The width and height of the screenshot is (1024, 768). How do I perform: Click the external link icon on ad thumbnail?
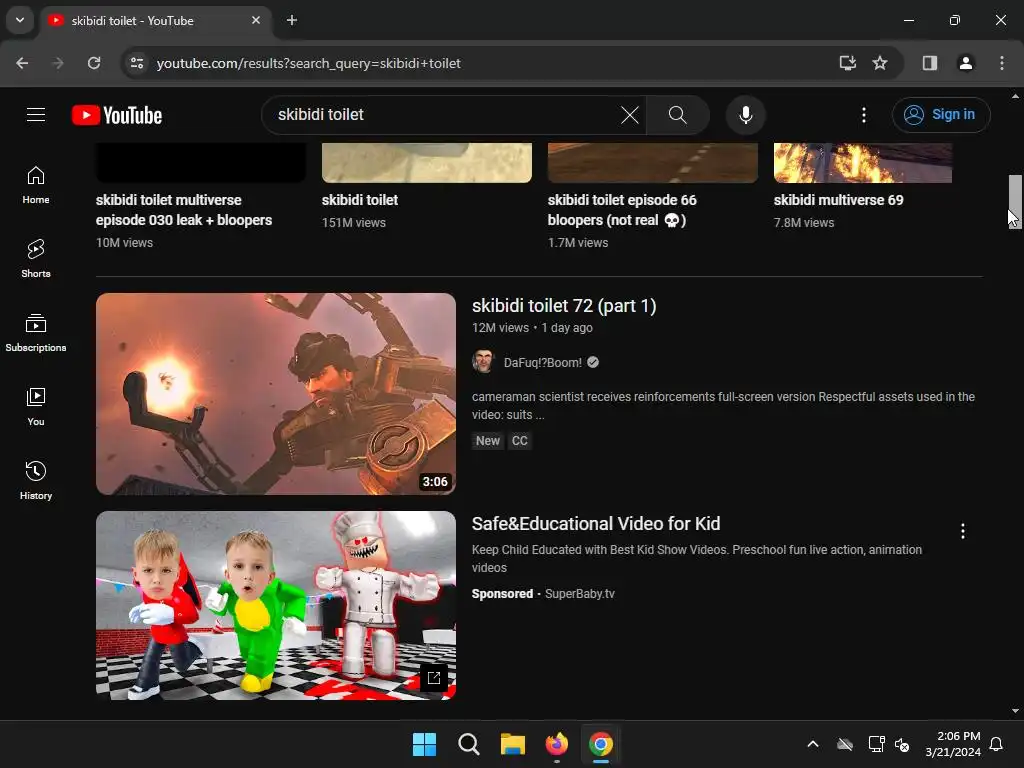[x=434, y=677]
